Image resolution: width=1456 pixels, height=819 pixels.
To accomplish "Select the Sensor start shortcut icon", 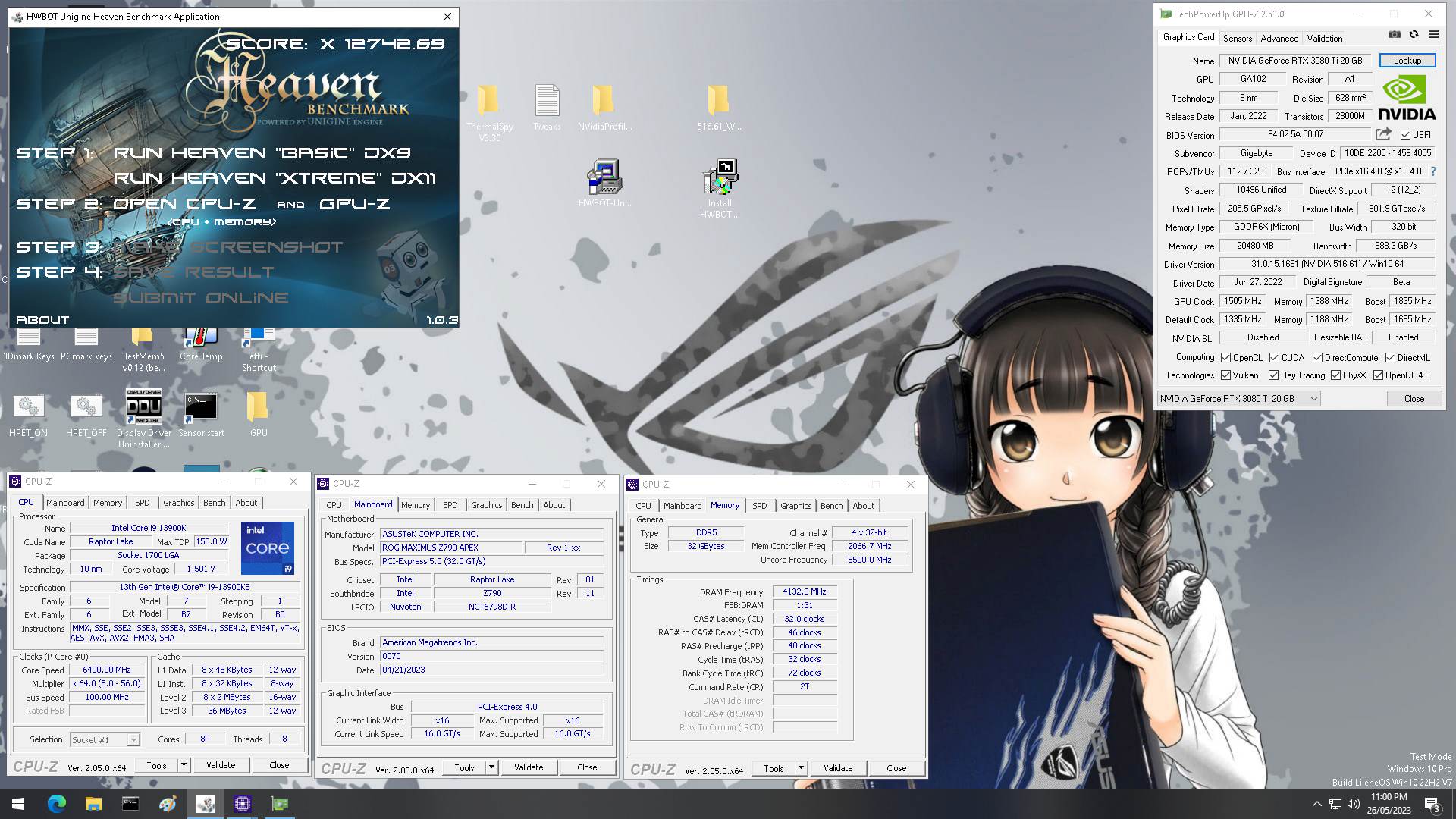I will [201, 416].
